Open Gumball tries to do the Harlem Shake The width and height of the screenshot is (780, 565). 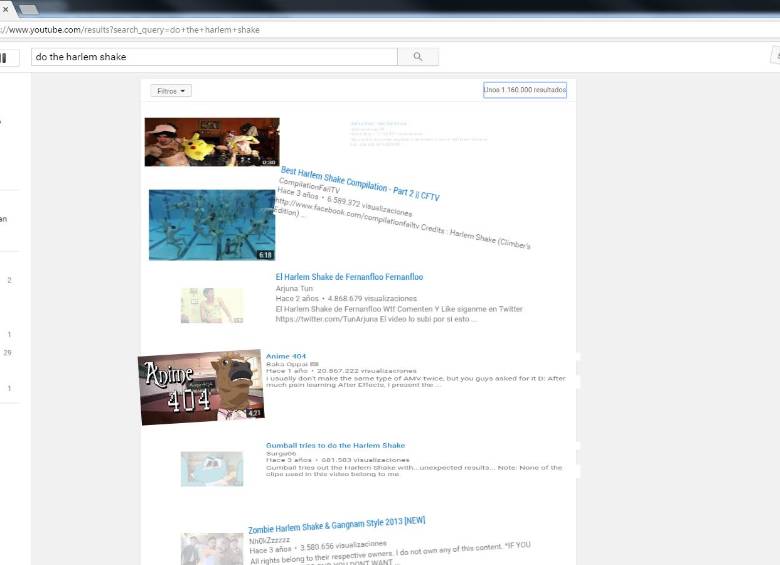[335, 445]
